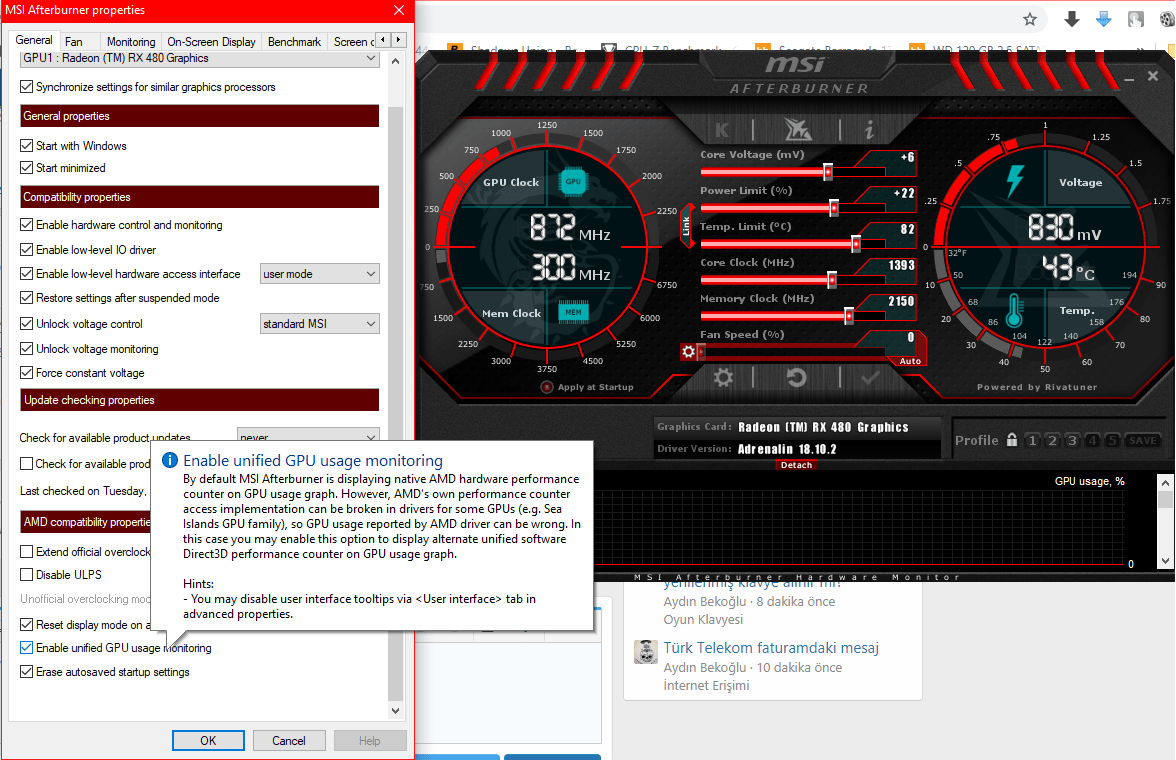Open fan speed settings gear icon
Viewport: 1176px width, 760px height.
pyautogui.click(x=688, y=351)
